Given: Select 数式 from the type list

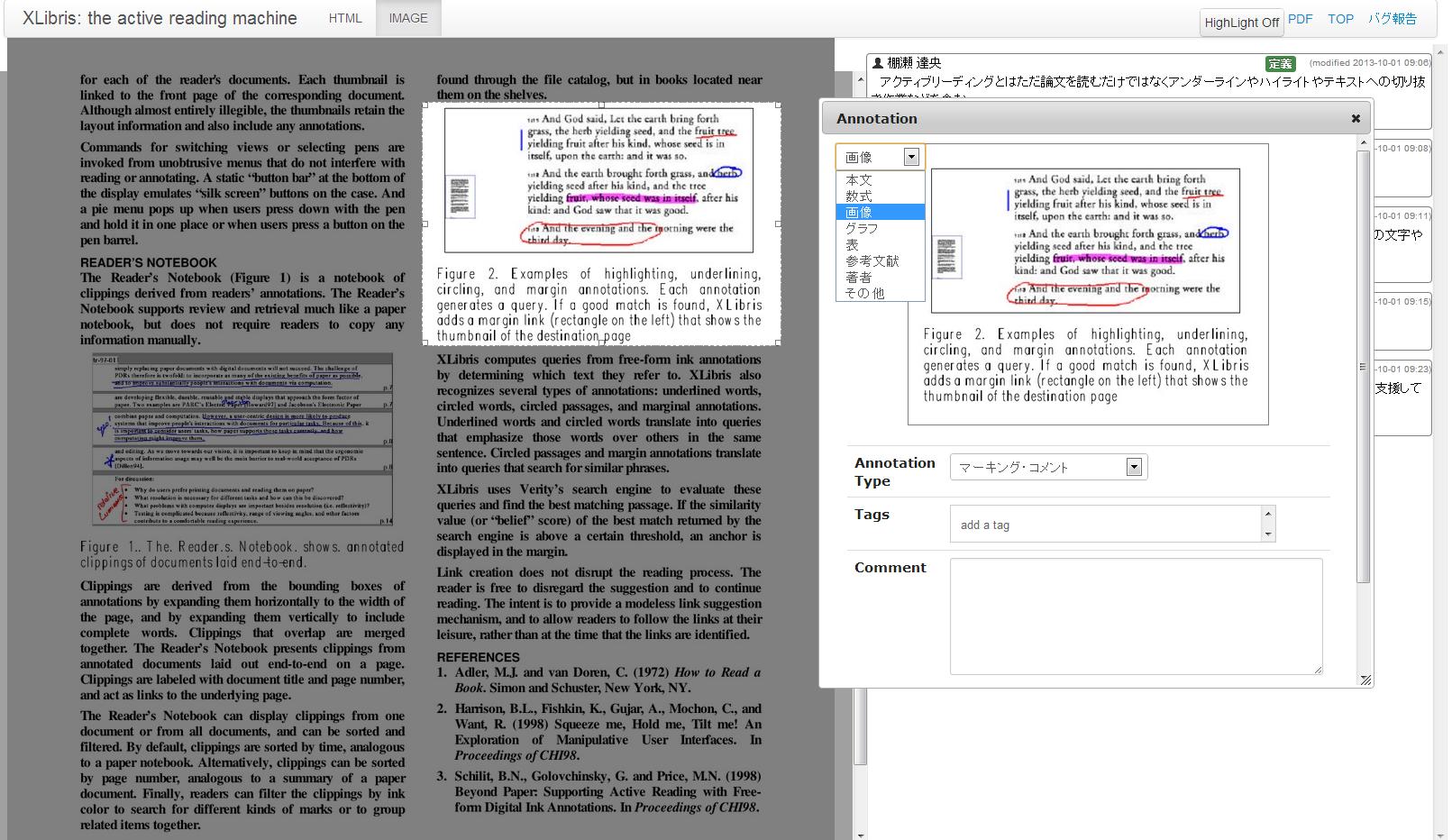Looking at the screenshot, I should point(880,196).
